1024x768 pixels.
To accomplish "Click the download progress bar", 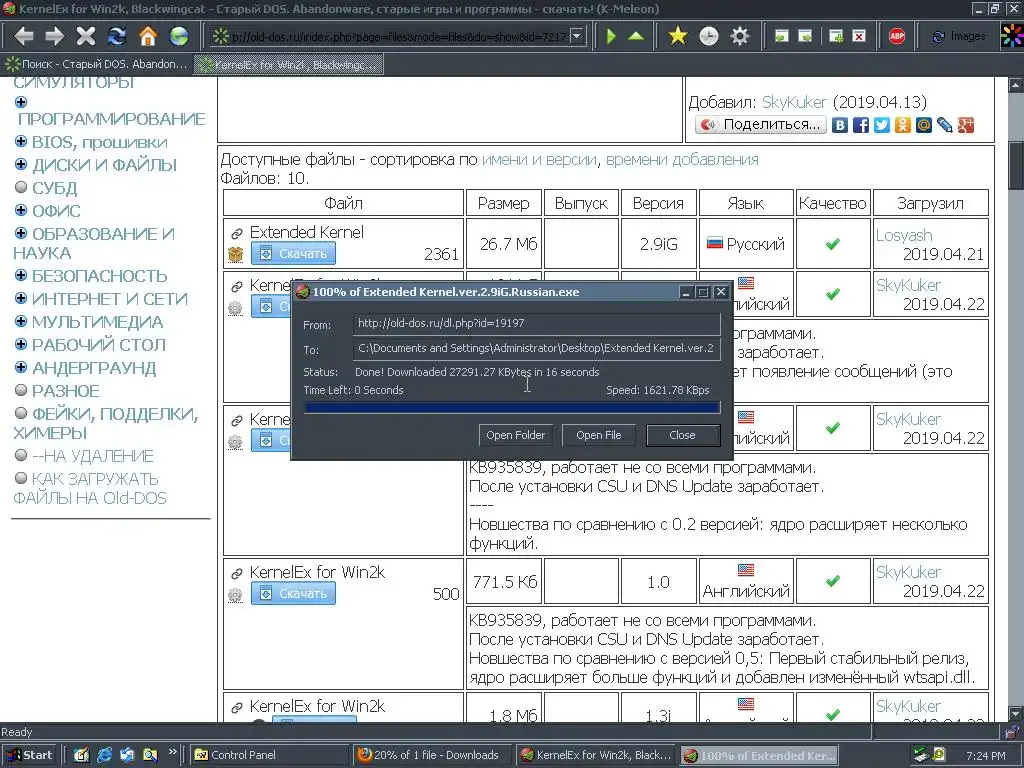I will 512,408.
